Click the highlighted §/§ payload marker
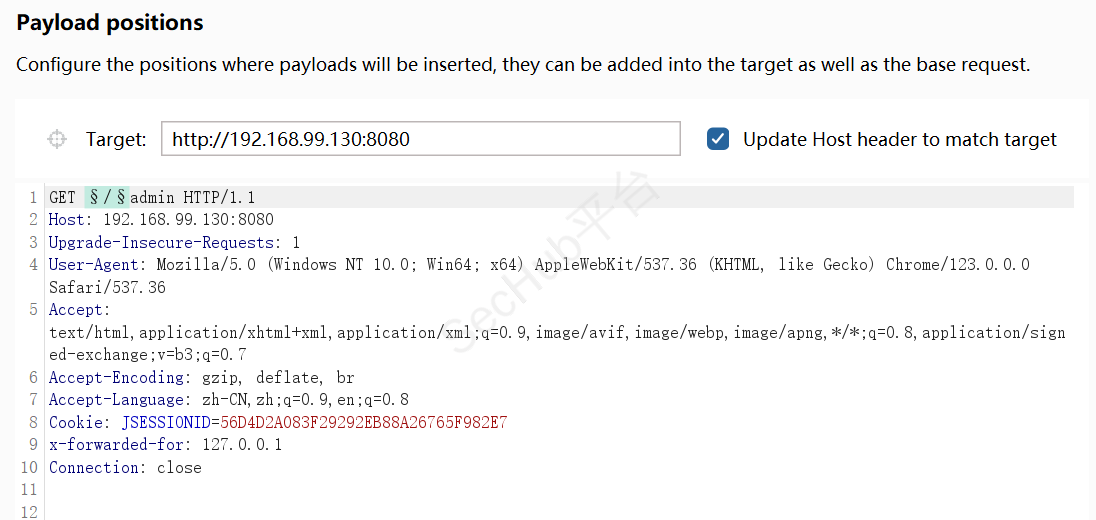1096x520 pixels. 106,197
